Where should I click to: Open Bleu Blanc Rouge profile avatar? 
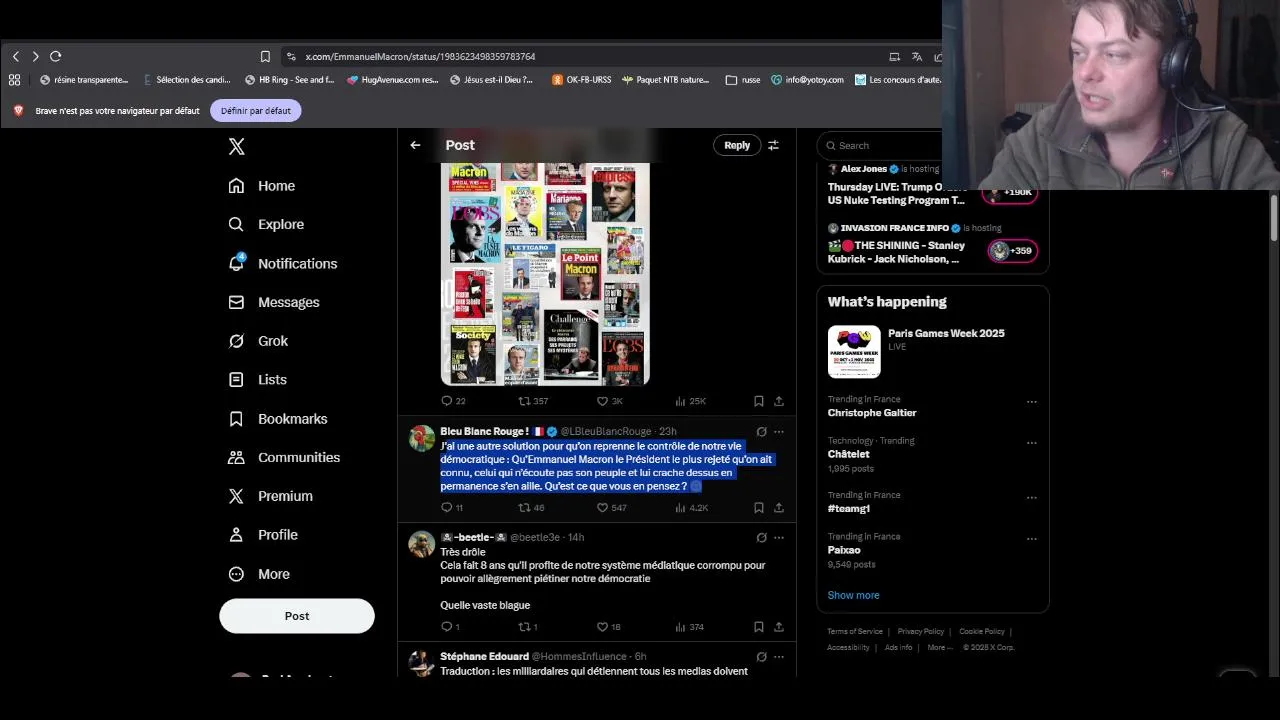tap(421, 438)
